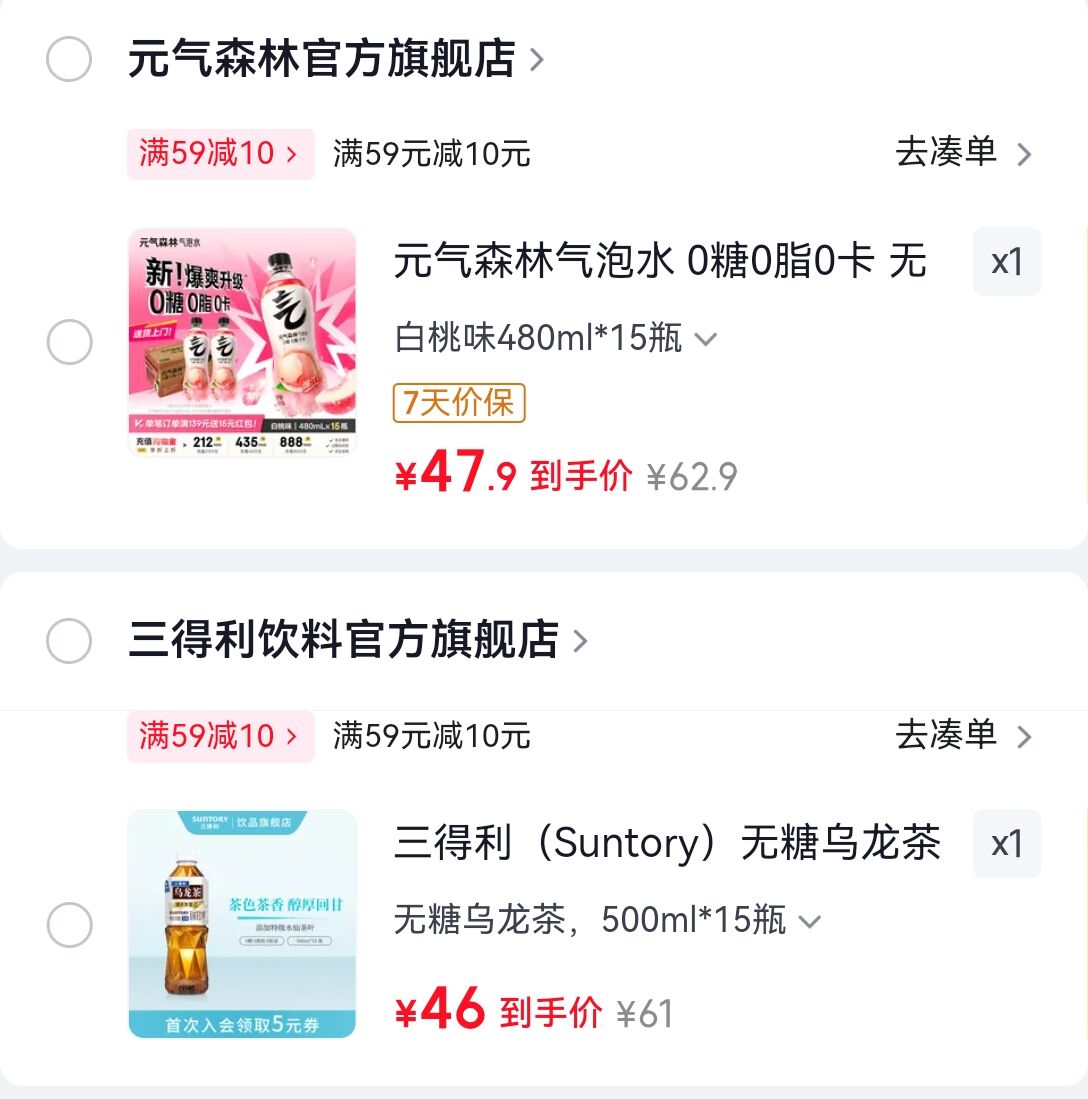Open 元气森林气泡水 0糖0脂0卡 product title
1088x1099 pixels.
[x=660, y=262]
